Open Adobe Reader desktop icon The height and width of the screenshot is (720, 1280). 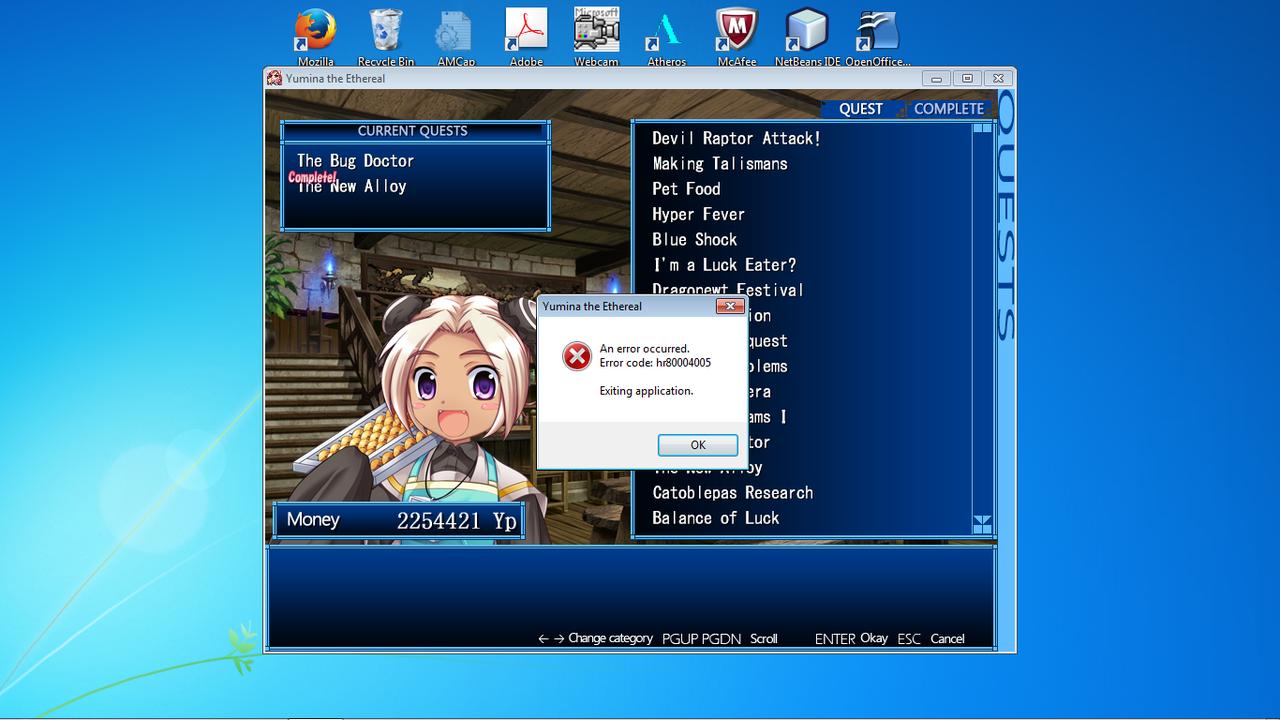pos(526,31)
